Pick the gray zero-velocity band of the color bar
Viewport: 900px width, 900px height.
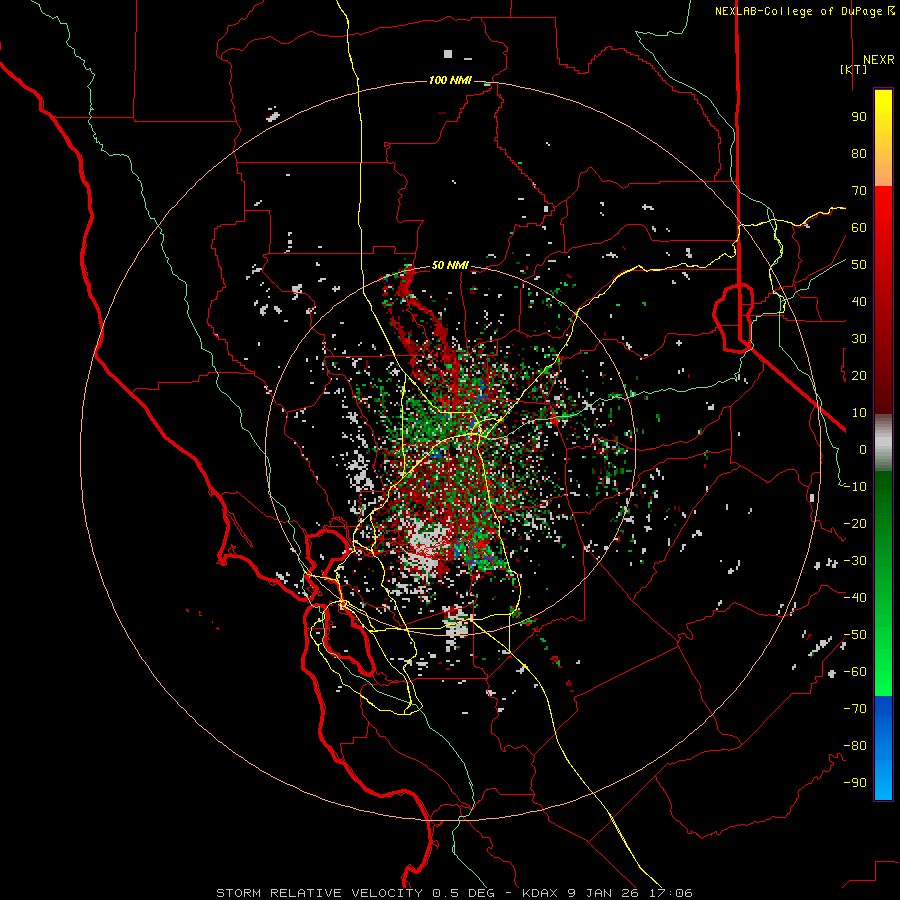(883, 443)
